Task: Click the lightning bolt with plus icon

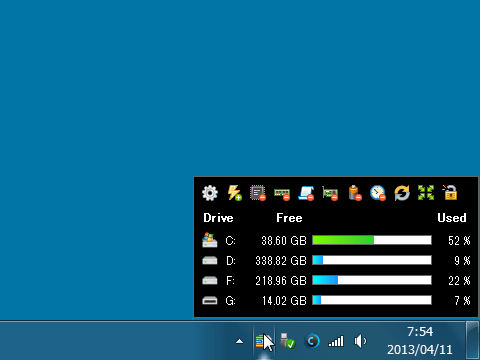Action: [x=234, y=193]
